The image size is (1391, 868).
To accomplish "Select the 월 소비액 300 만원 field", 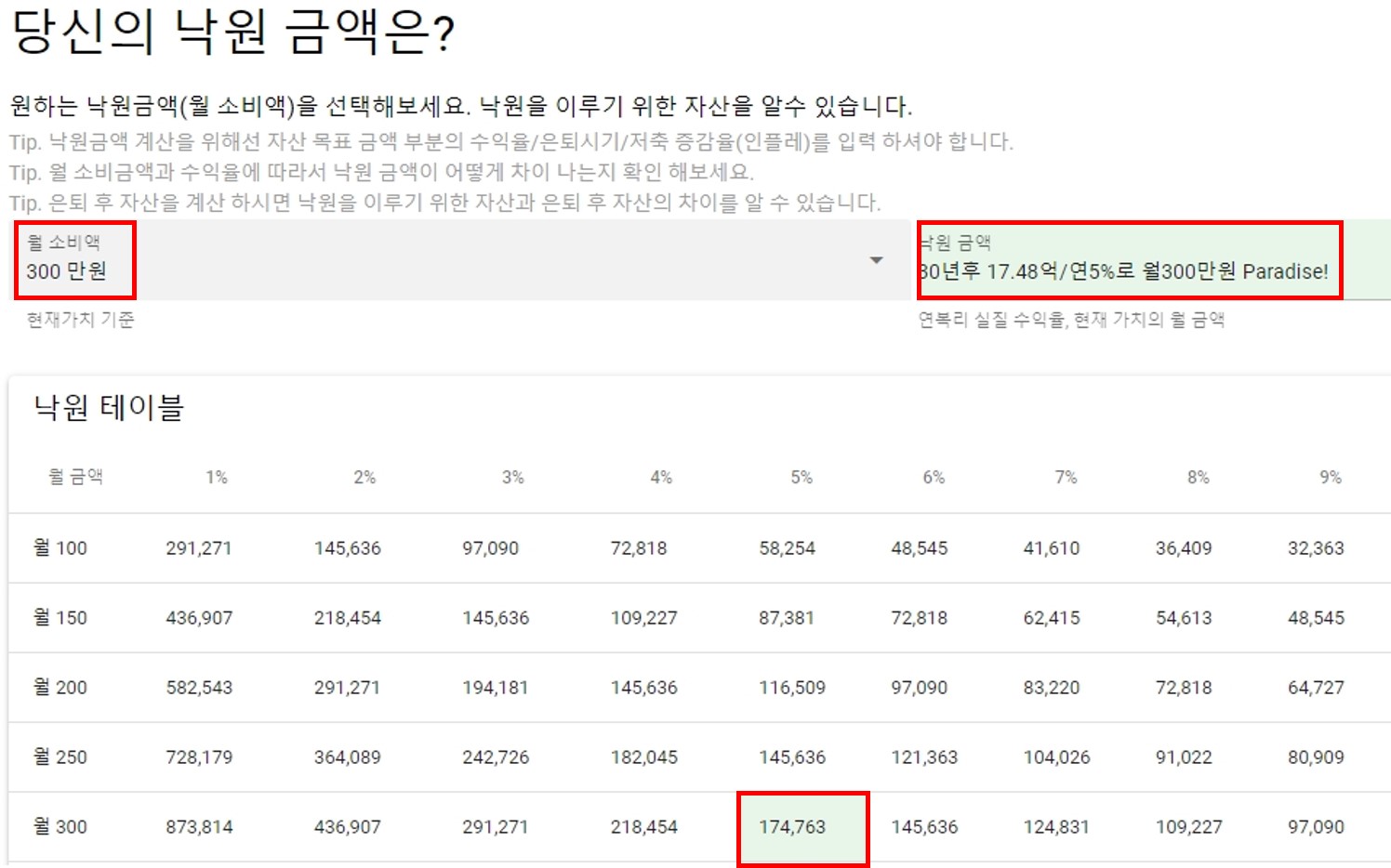I will (x=460, y=260).
